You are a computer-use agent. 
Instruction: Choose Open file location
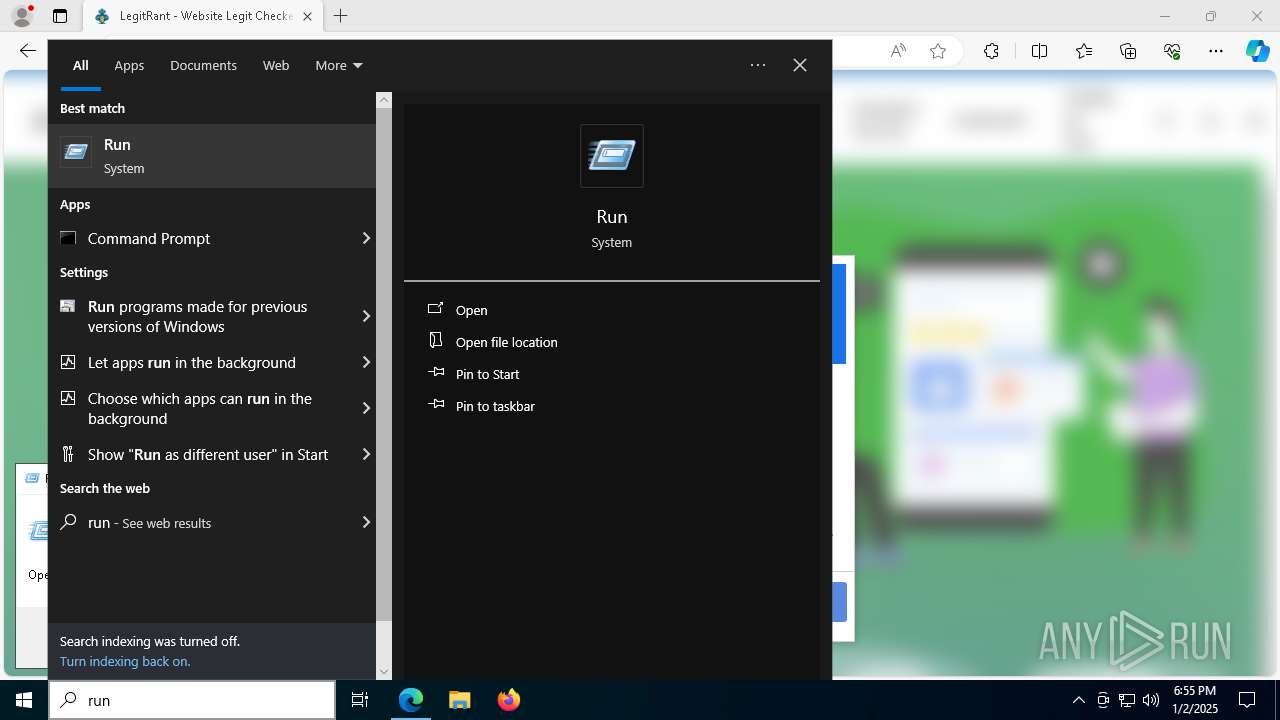506,342
